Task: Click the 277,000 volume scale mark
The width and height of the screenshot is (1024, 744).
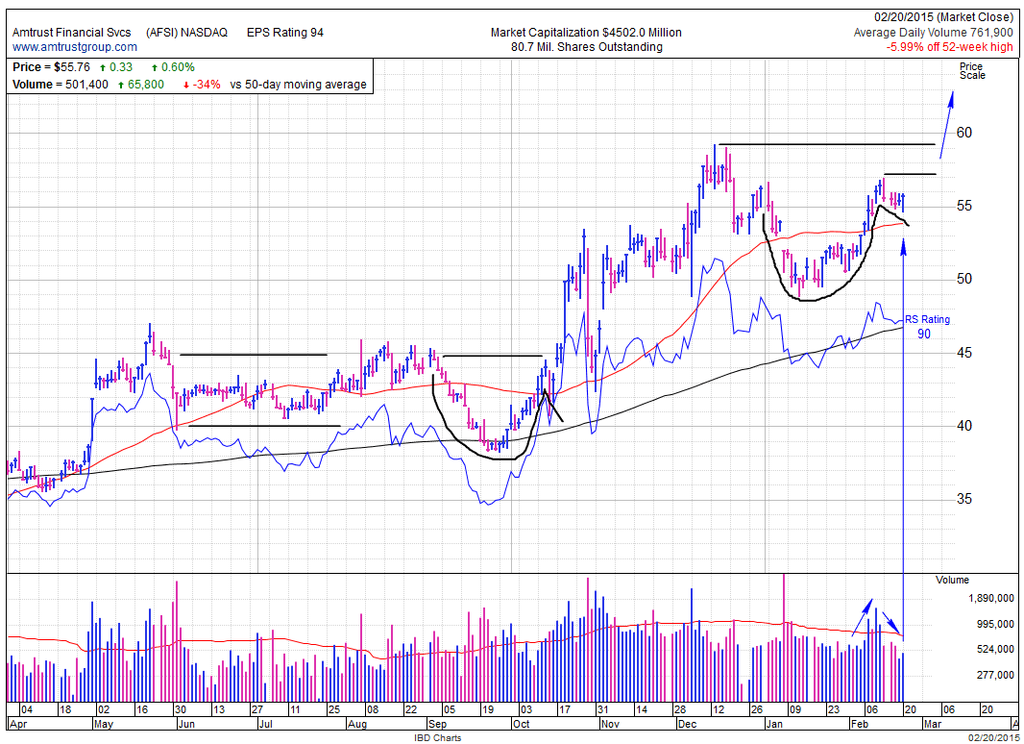Action: 996,675
